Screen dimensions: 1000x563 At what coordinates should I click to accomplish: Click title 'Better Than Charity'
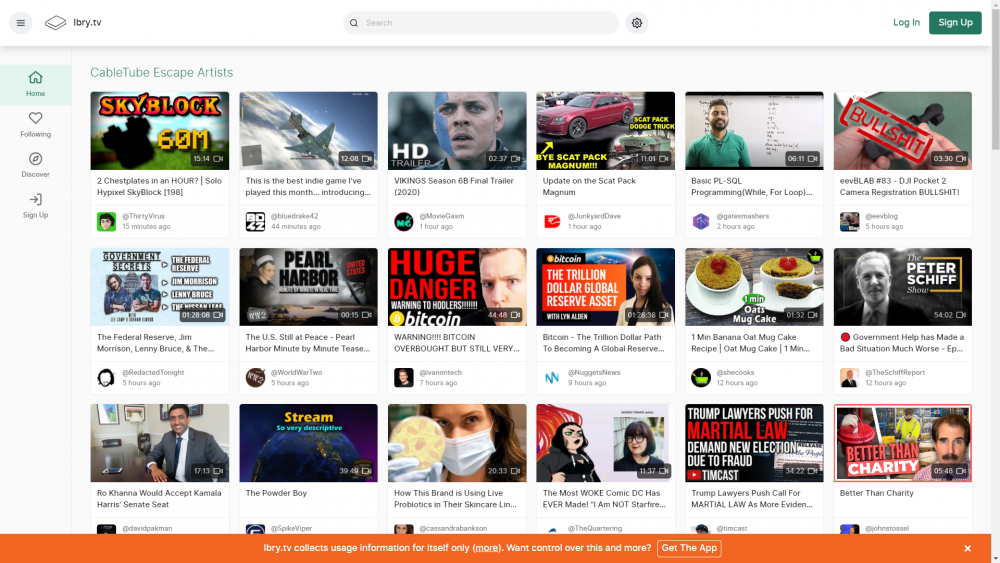(x=876, y=493)
